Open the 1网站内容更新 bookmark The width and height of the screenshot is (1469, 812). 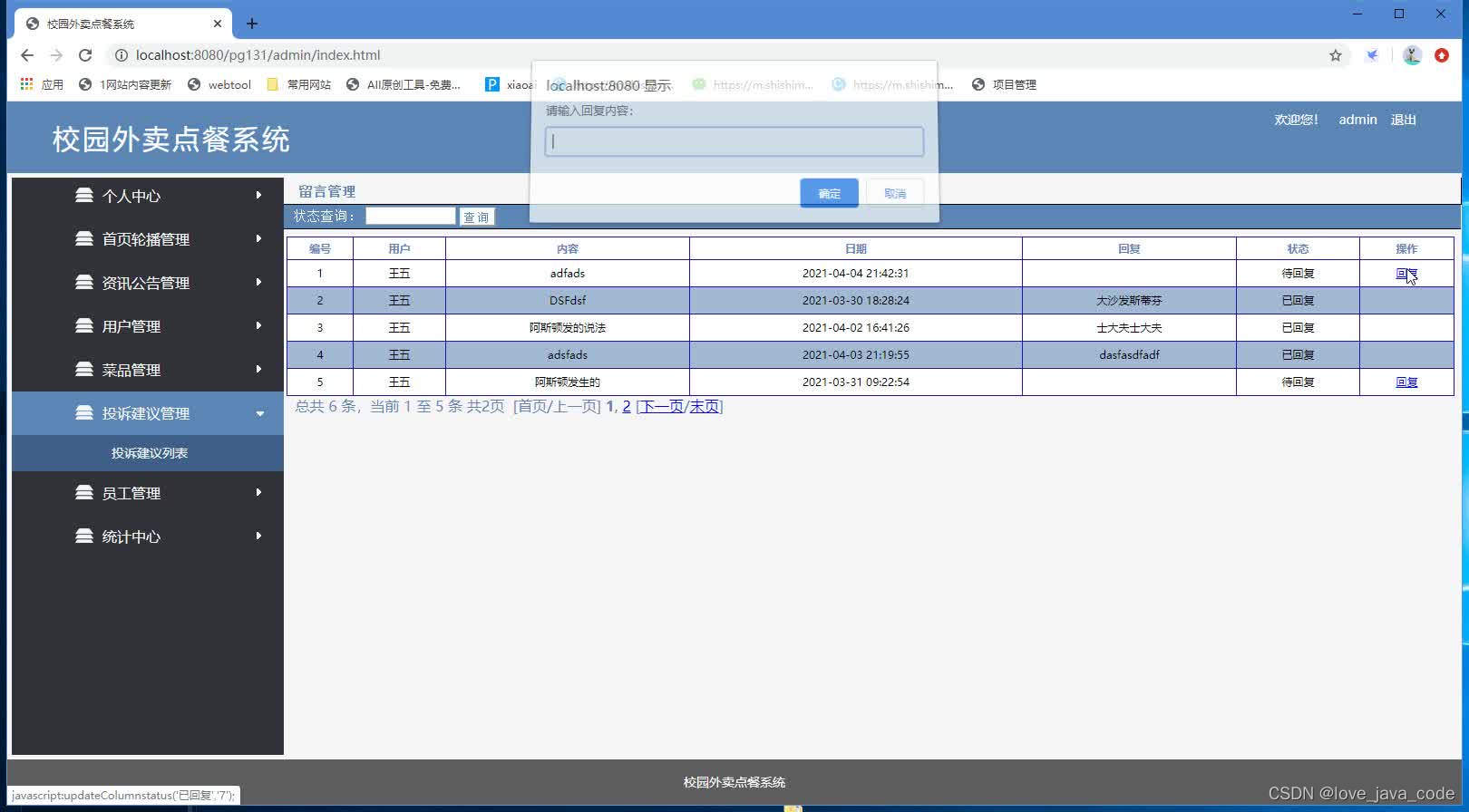[x=125, y=84]
